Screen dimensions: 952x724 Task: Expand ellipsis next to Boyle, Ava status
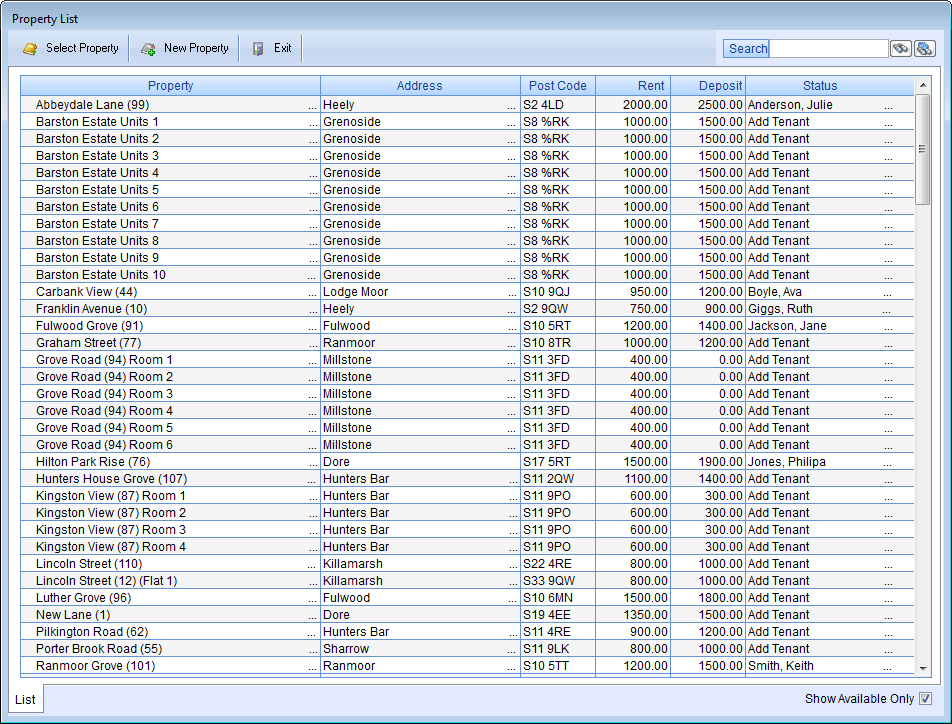pos(887,293)
